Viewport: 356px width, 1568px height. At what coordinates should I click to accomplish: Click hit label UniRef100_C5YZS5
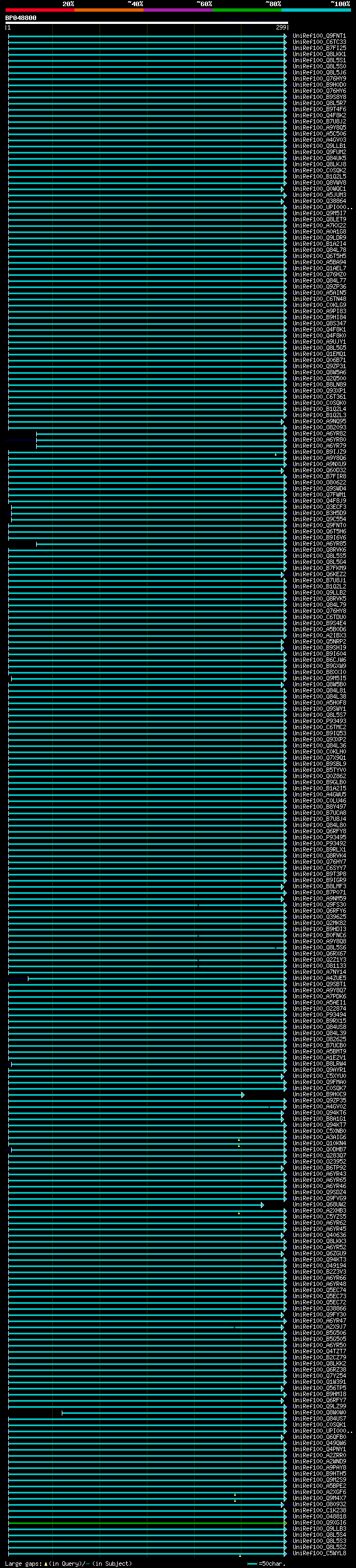tap(319, 1217)
